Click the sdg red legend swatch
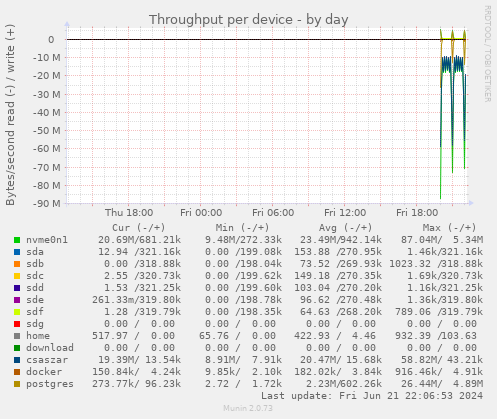Screen dimensions: 497x419 17,324
